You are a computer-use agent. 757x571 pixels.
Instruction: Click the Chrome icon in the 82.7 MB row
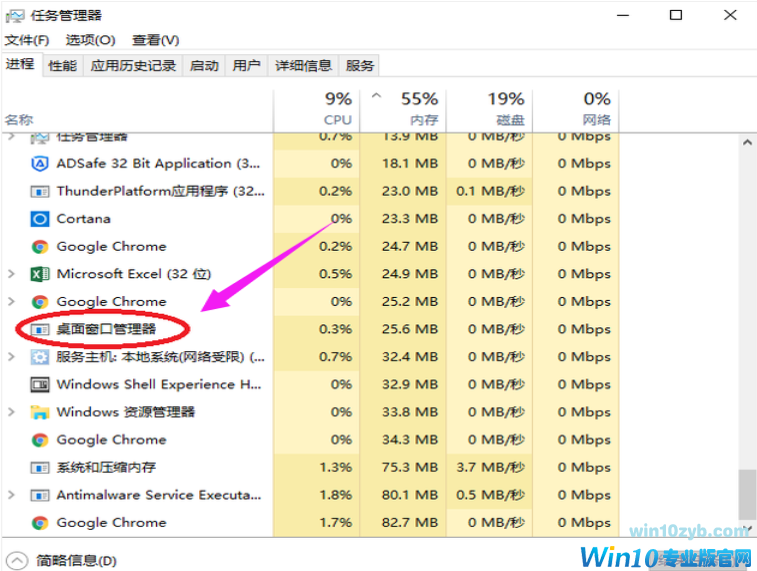click(40, 523)
